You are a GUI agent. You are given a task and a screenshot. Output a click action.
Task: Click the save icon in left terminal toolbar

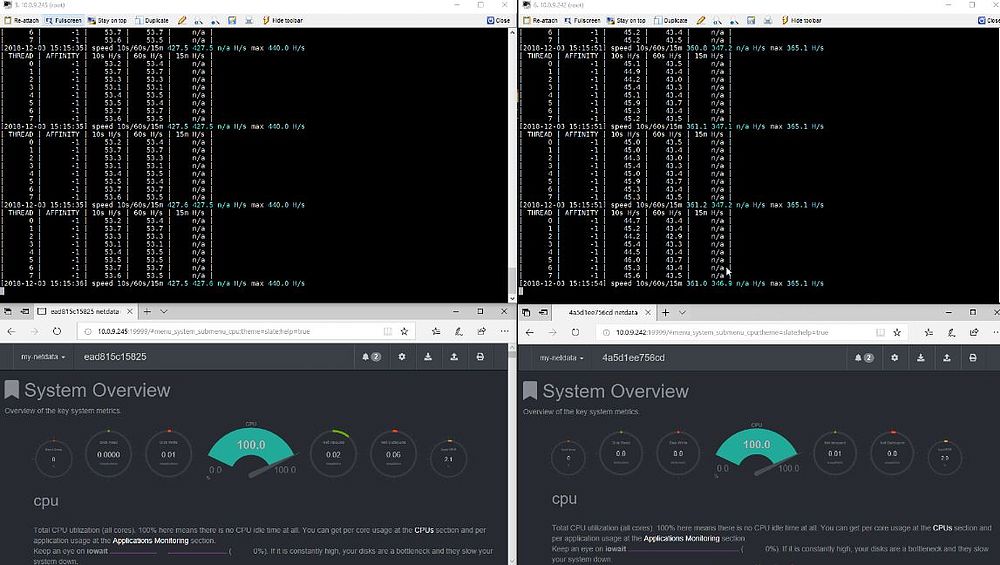(232, 20)
